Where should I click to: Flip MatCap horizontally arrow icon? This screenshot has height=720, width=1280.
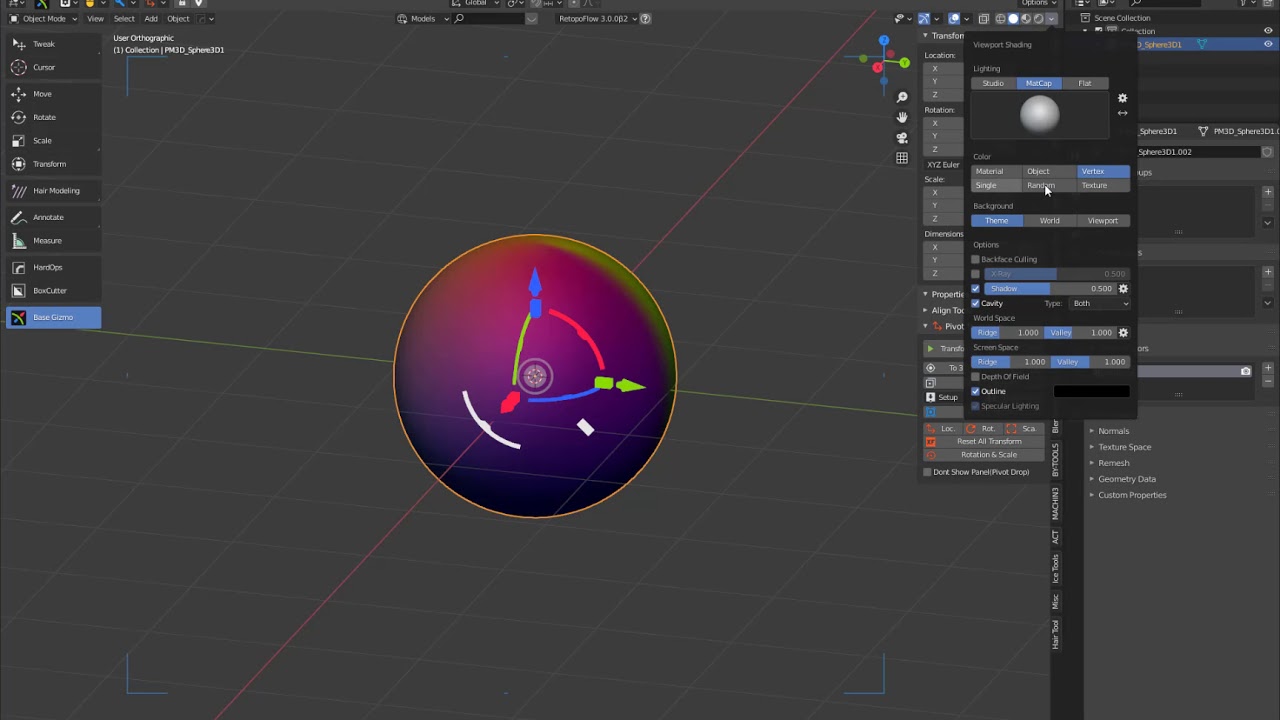[1122, 113]
